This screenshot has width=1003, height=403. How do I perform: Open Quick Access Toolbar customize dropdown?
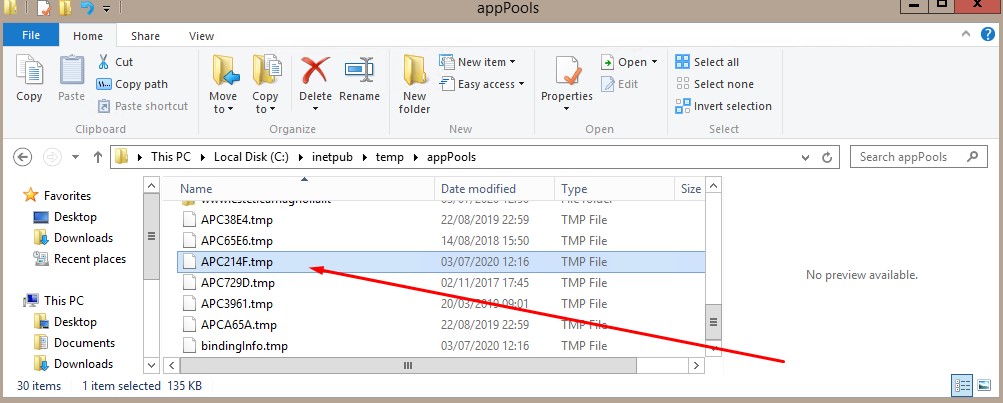(x=106, y=9)
